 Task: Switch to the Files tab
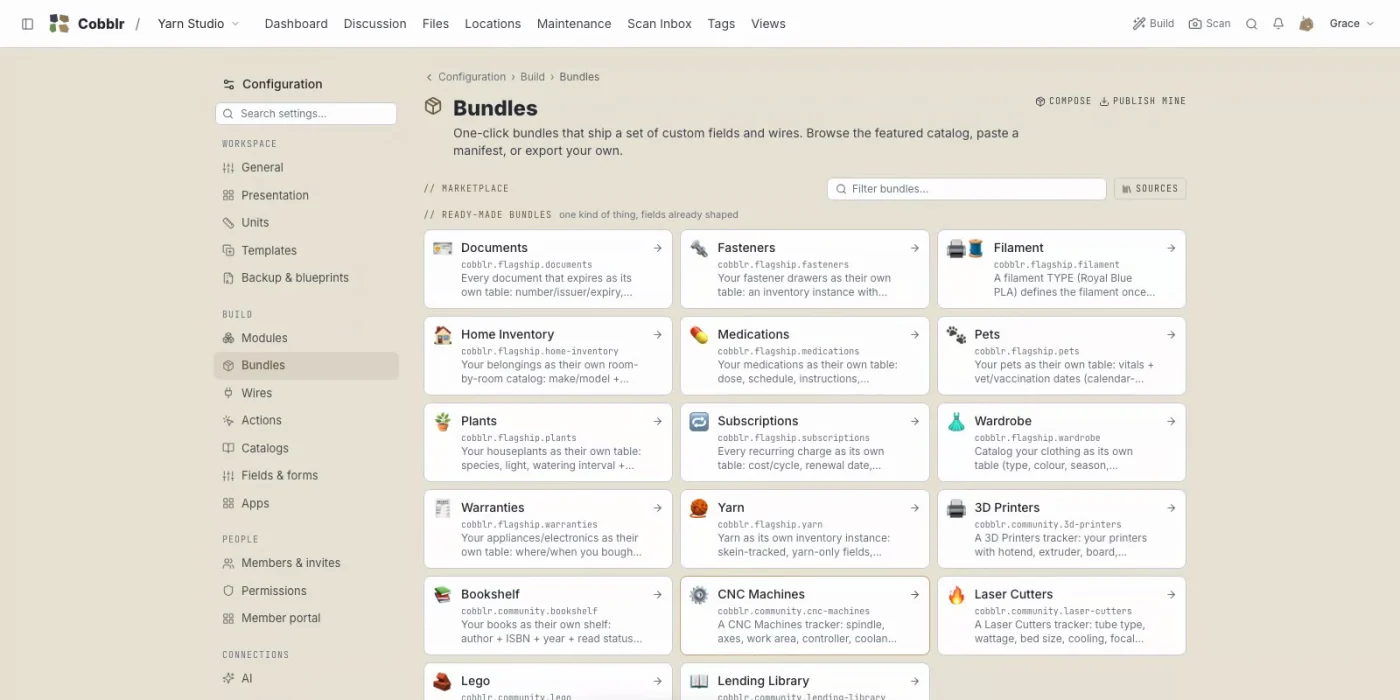click(x=436, y=24)
